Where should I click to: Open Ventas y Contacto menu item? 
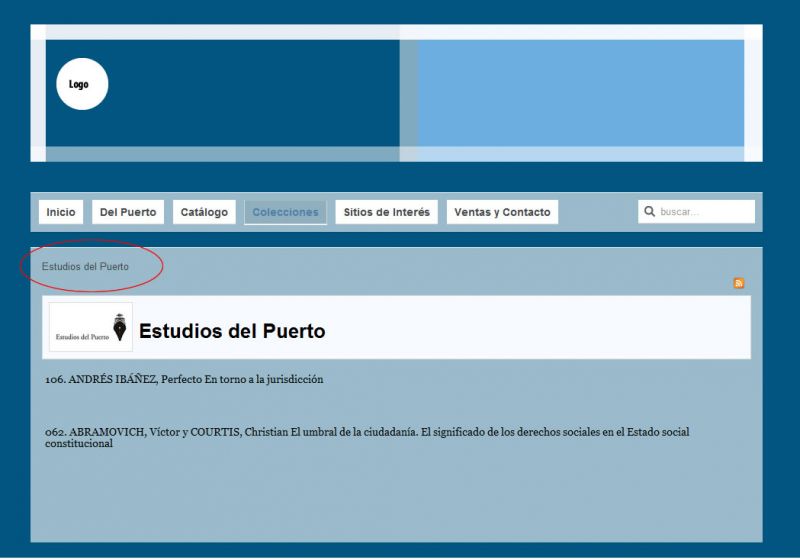click(503, 212)
